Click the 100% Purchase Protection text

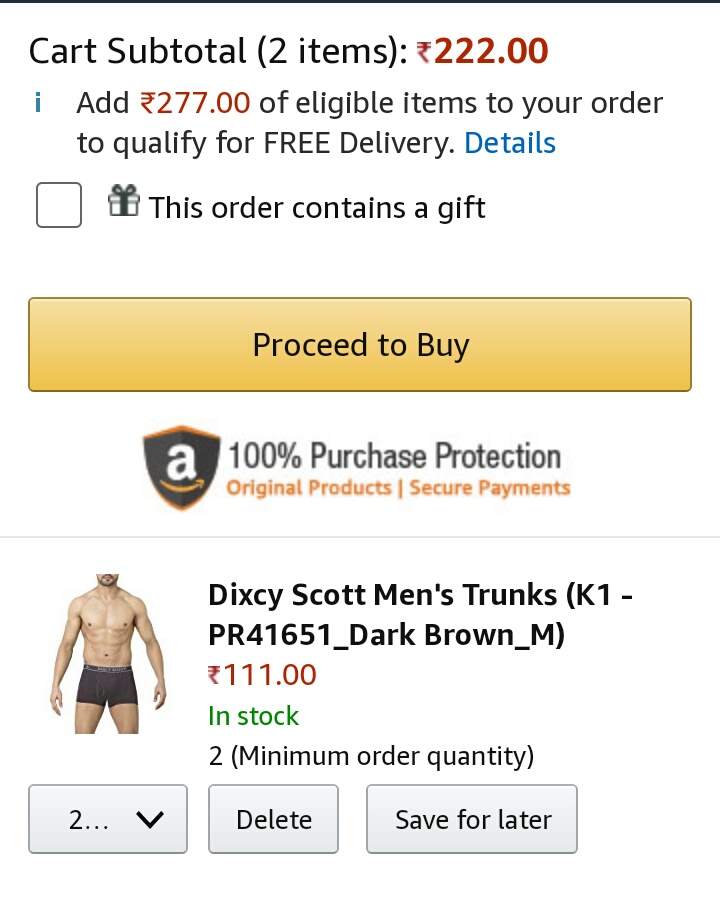[x=395, y=457]
